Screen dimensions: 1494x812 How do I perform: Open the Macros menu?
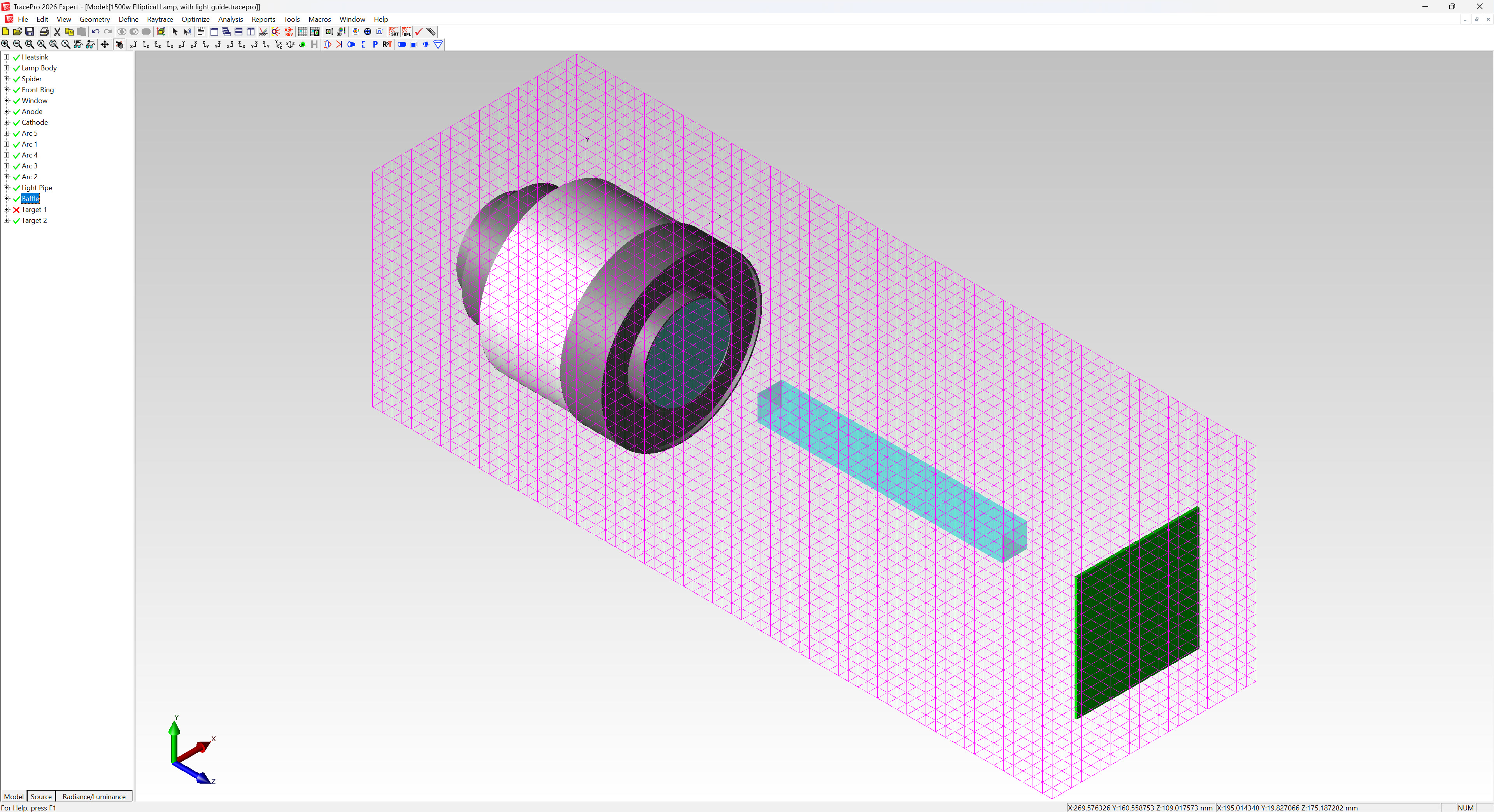319,19
